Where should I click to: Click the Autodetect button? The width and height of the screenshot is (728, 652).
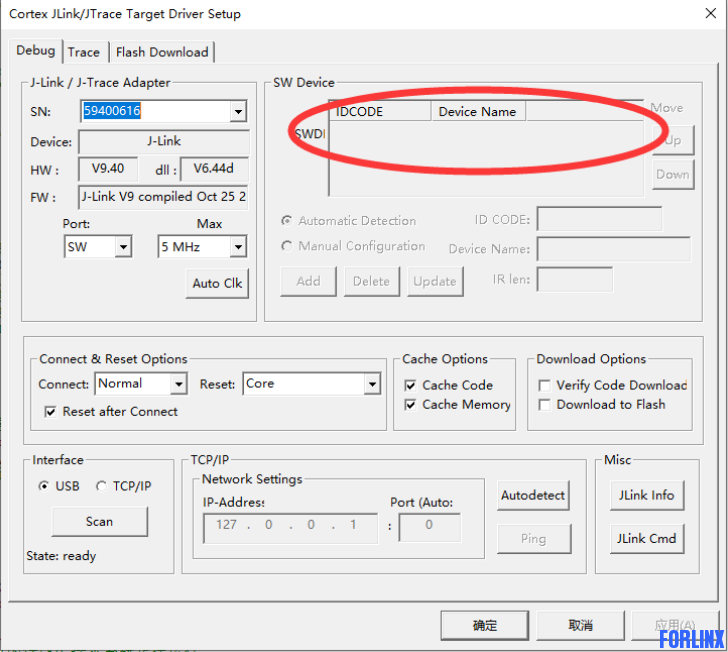[533, 496]
